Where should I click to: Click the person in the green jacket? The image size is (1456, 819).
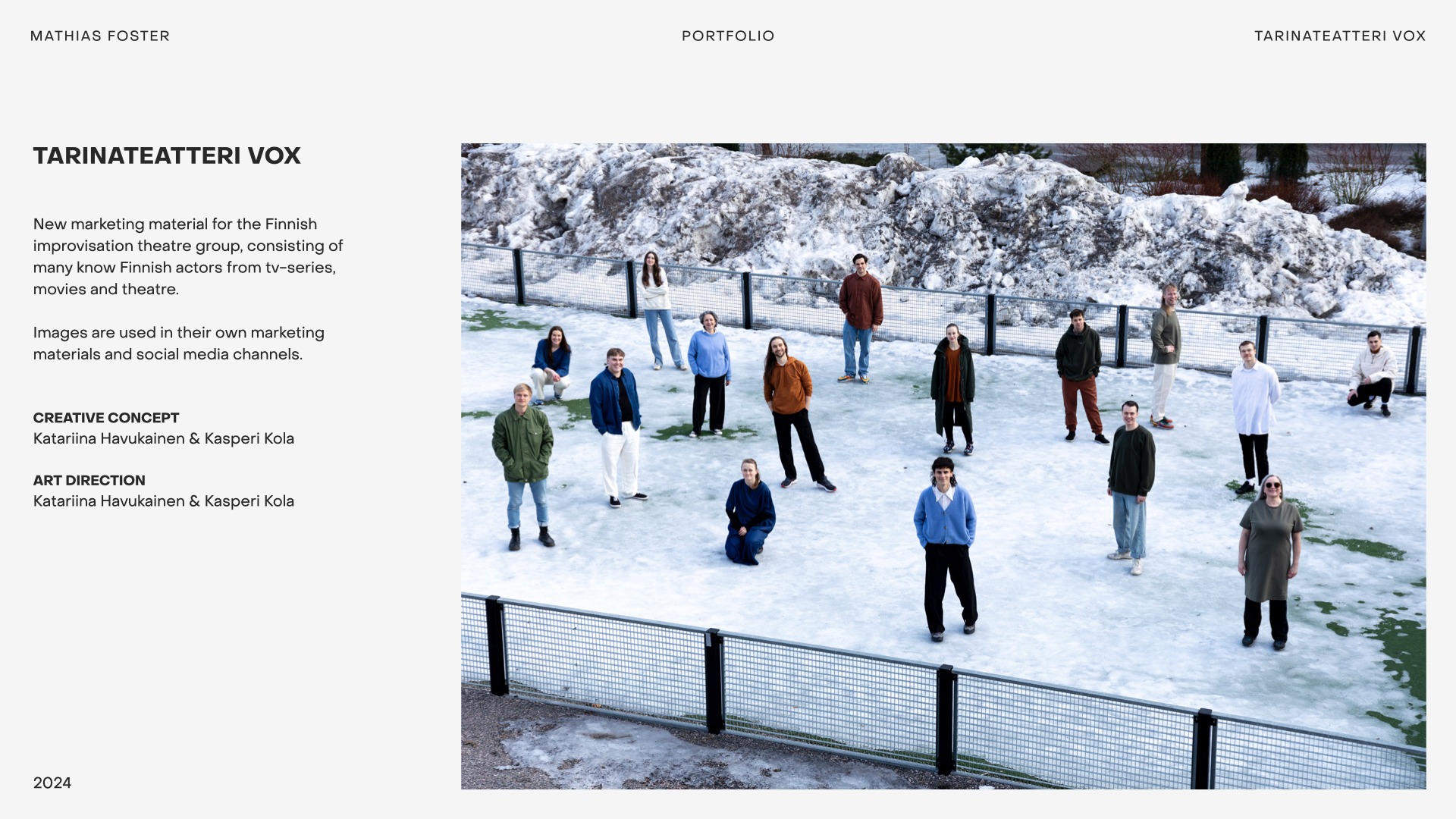click(x=522, y=466)
